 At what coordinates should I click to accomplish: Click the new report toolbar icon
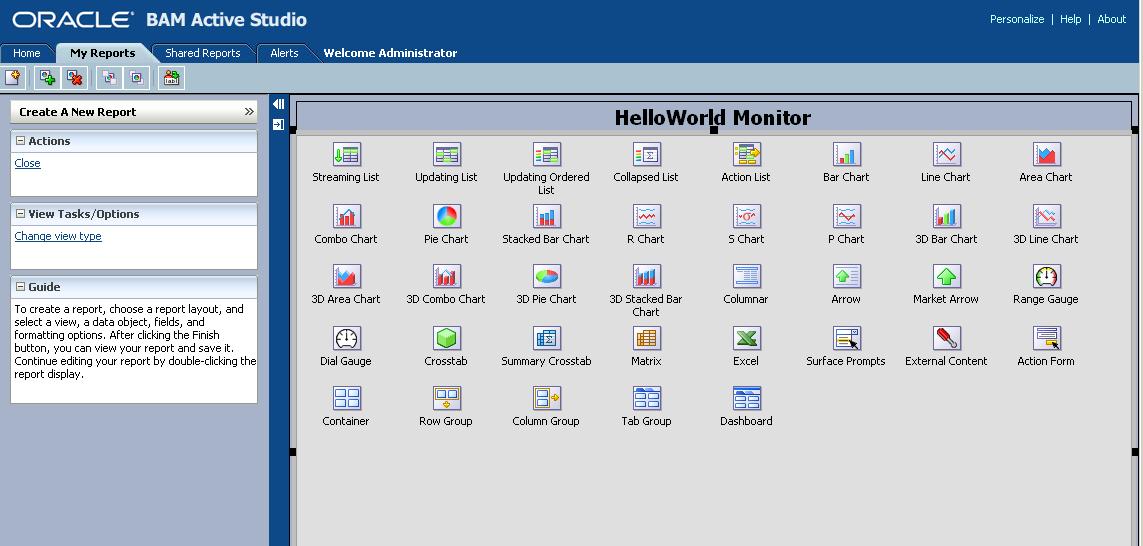[x=13, y=78]
